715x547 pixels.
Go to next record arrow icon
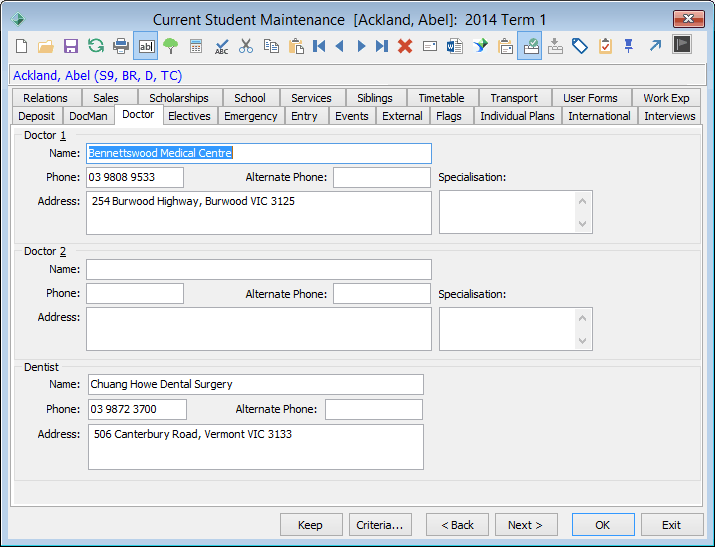click(x=361, y=46)
